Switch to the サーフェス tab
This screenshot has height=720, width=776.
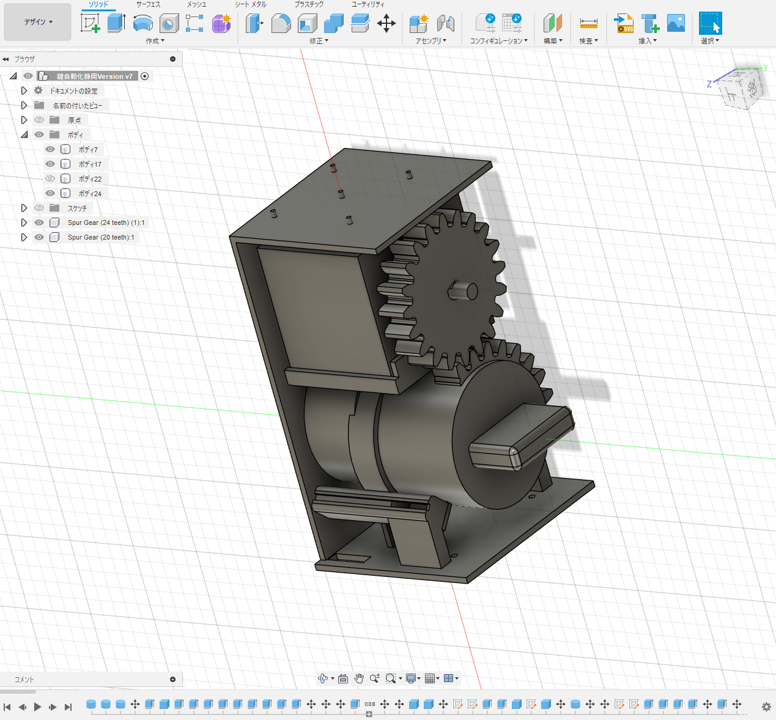tap(148, 5)
